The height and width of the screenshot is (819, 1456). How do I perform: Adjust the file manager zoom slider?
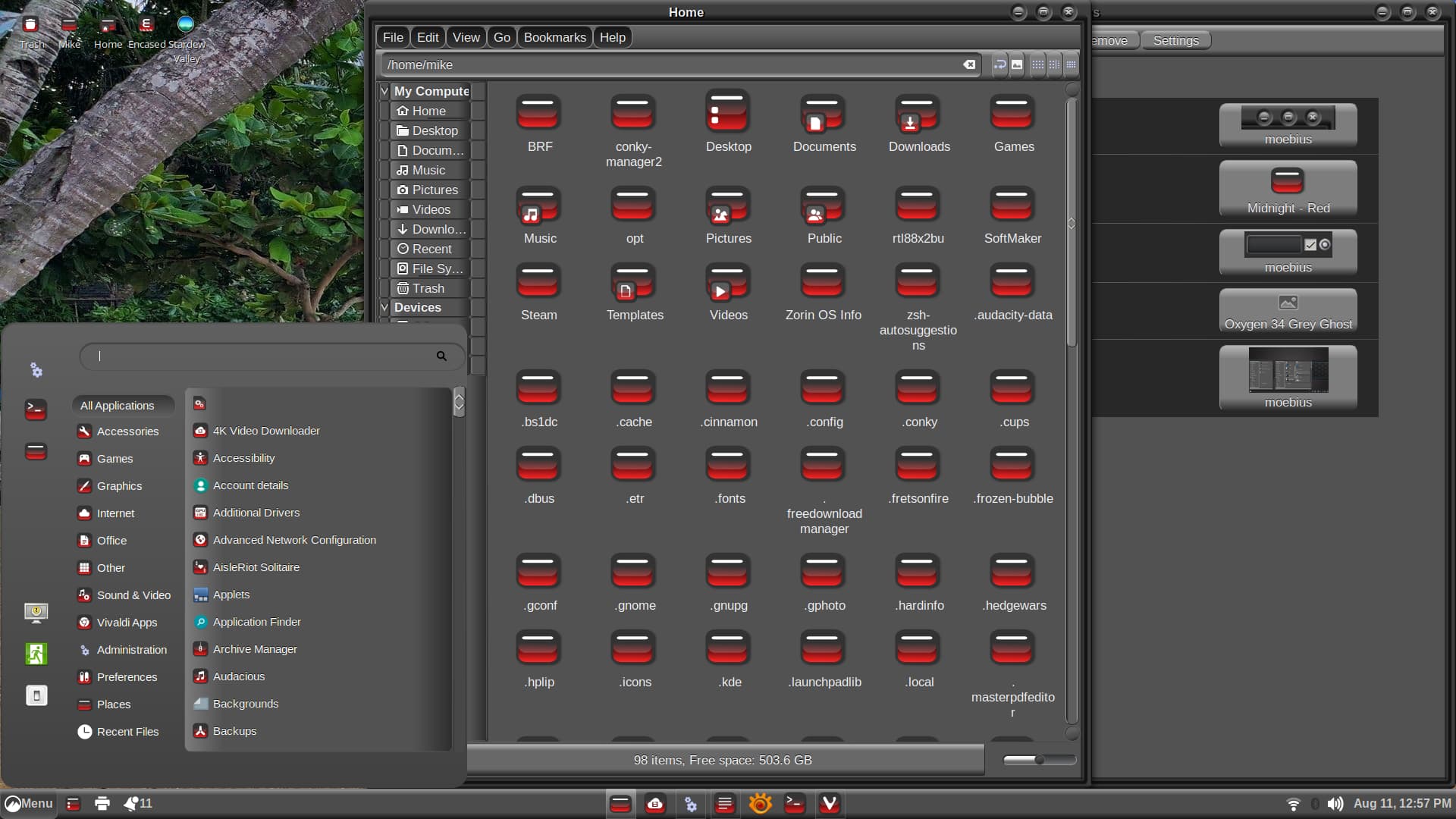(x=1039, y=760)
